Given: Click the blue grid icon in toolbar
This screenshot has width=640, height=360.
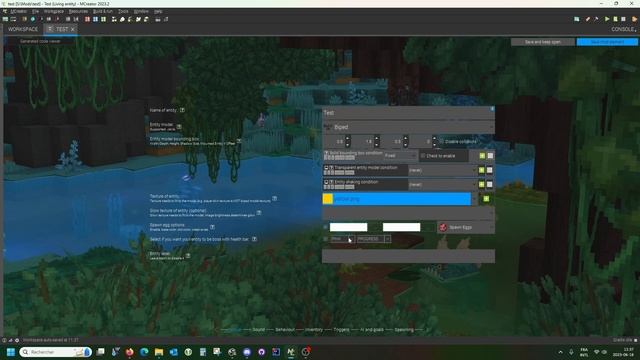Looking at the screenshot, I should pyautogui.click(x=96, y=19).
